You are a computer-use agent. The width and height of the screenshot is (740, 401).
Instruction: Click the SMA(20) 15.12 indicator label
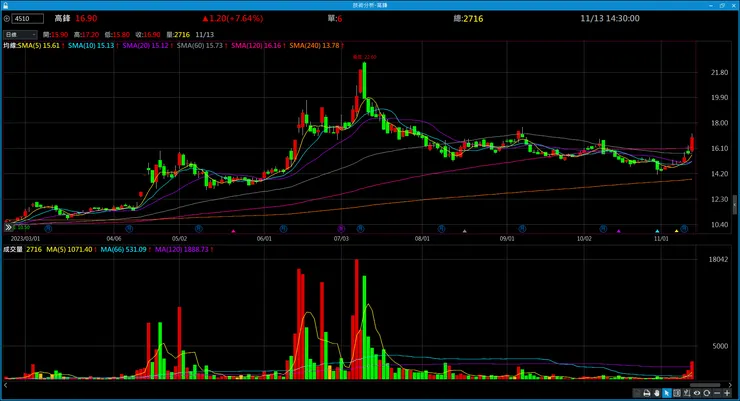147,45
